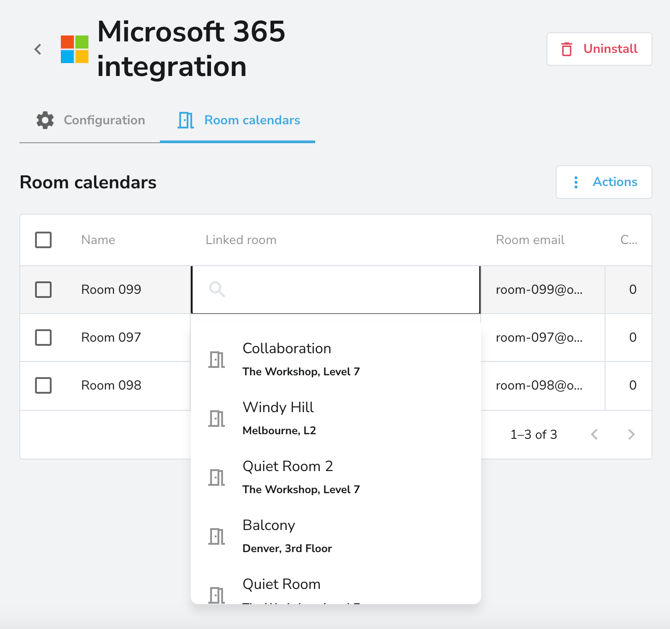
Task: Focus the linked room search field
Action: pyautogui.click(x=336, y=290)
